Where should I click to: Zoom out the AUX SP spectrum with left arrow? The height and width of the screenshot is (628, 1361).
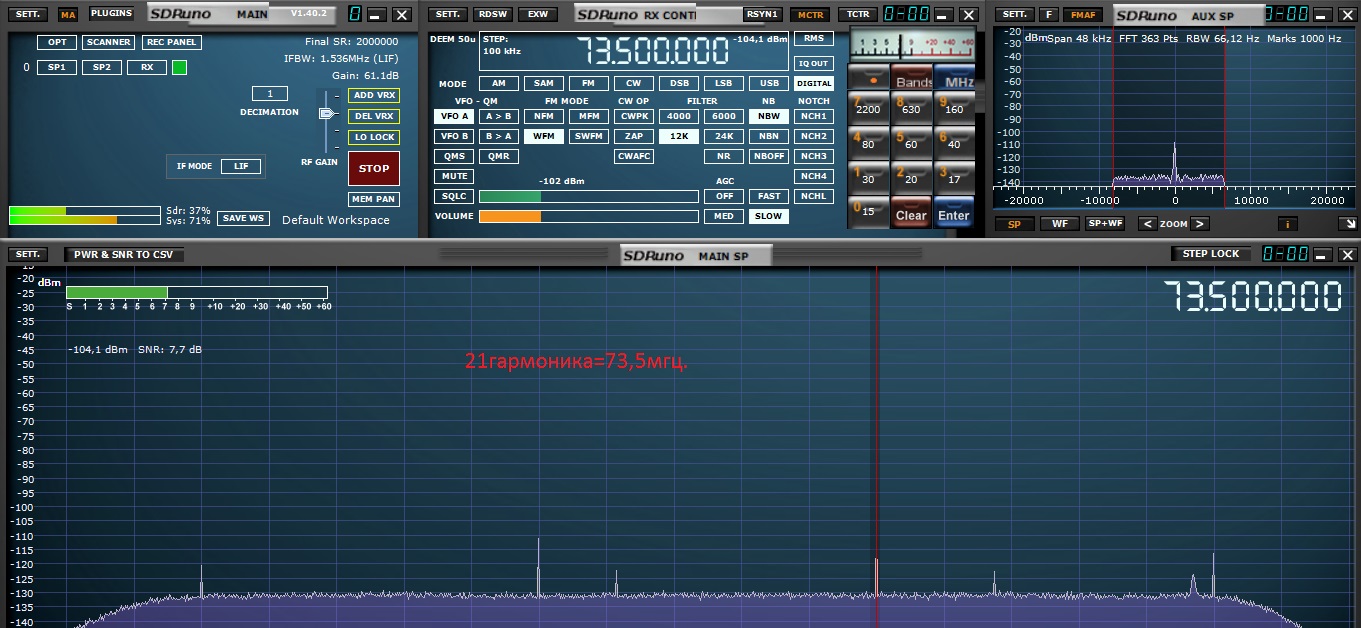(1147, 224)
